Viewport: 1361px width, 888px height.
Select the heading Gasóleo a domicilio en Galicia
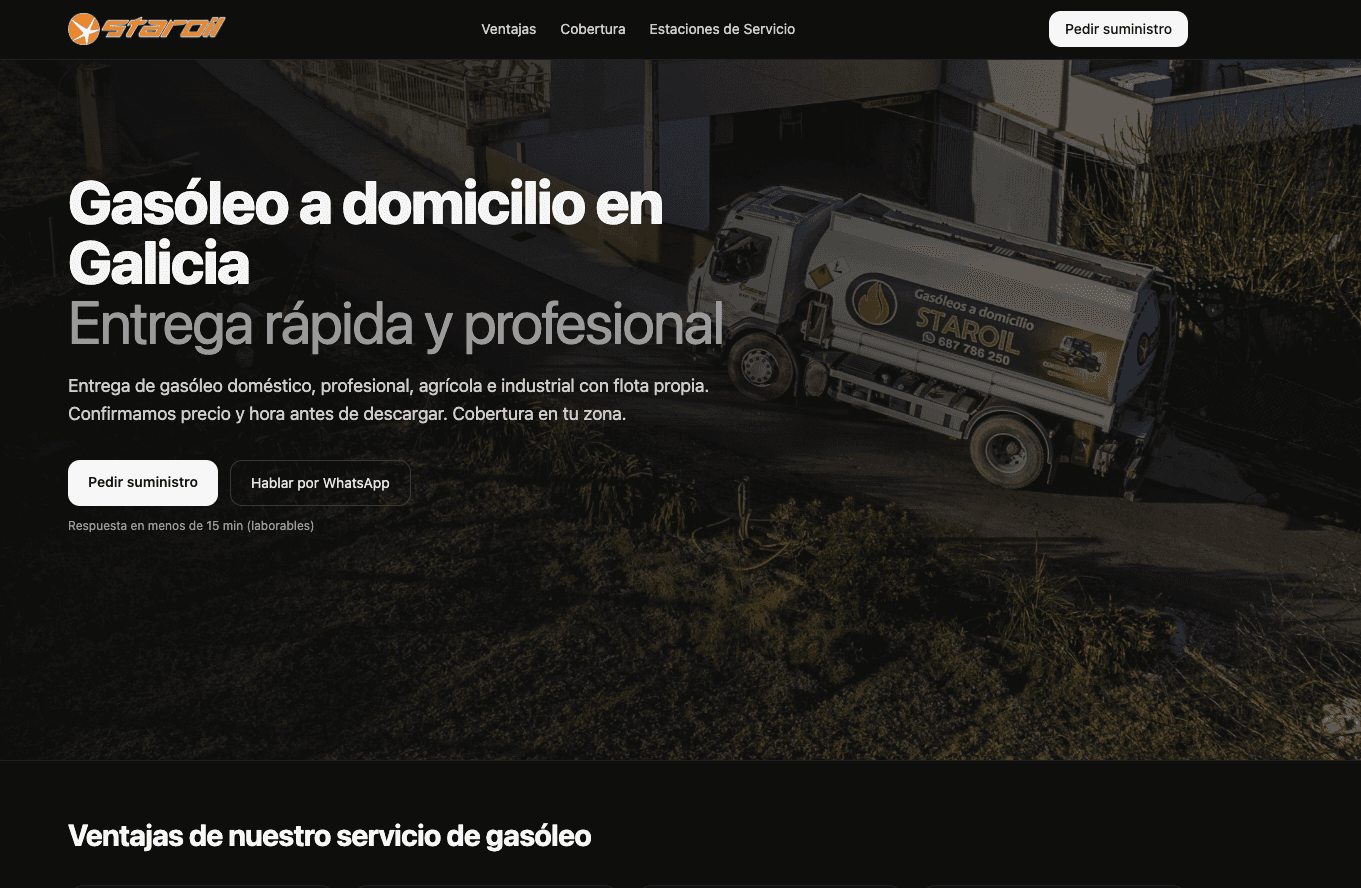coord(366,234)
